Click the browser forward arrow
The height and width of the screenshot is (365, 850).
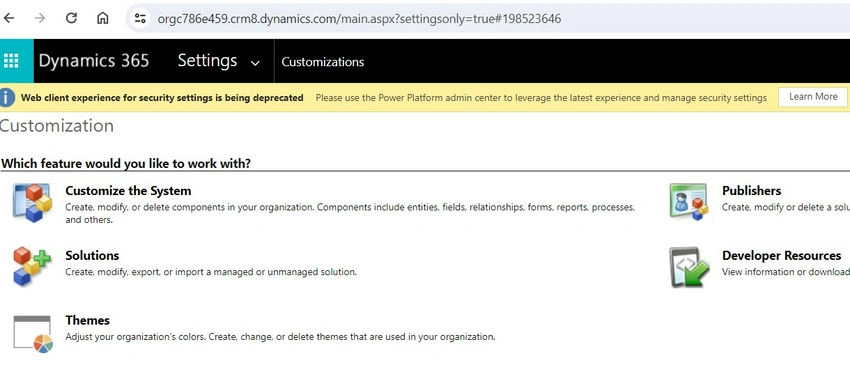pos(40,18)
